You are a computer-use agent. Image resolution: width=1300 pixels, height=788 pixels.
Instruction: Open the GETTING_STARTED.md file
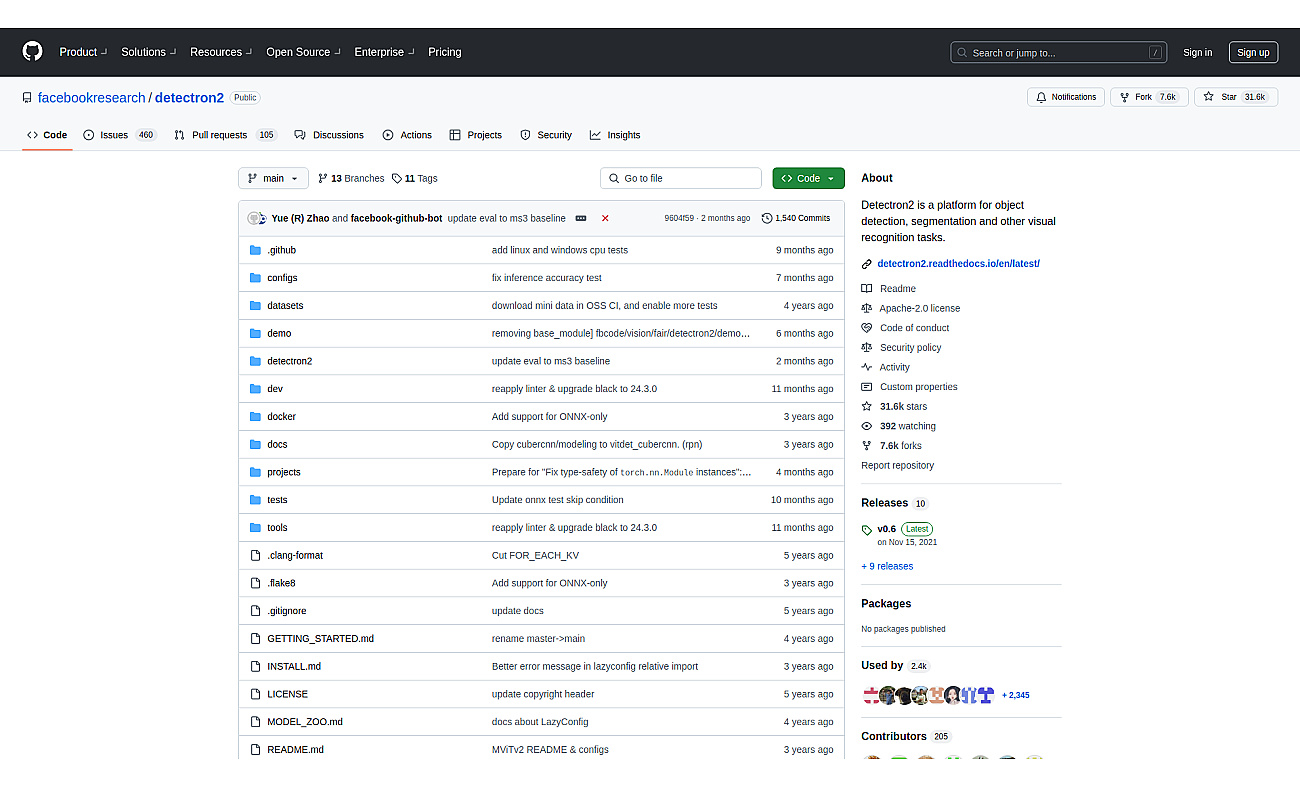pos(320,638)
